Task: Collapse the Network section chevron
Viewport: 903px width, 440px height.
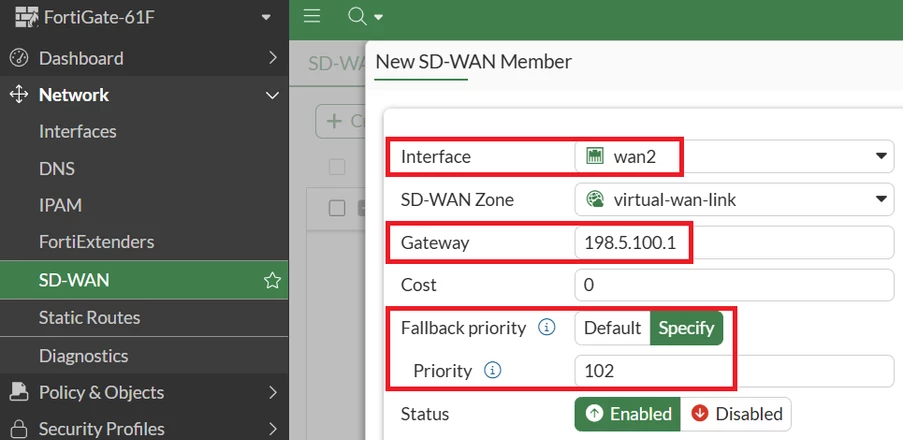Action: 272,96
